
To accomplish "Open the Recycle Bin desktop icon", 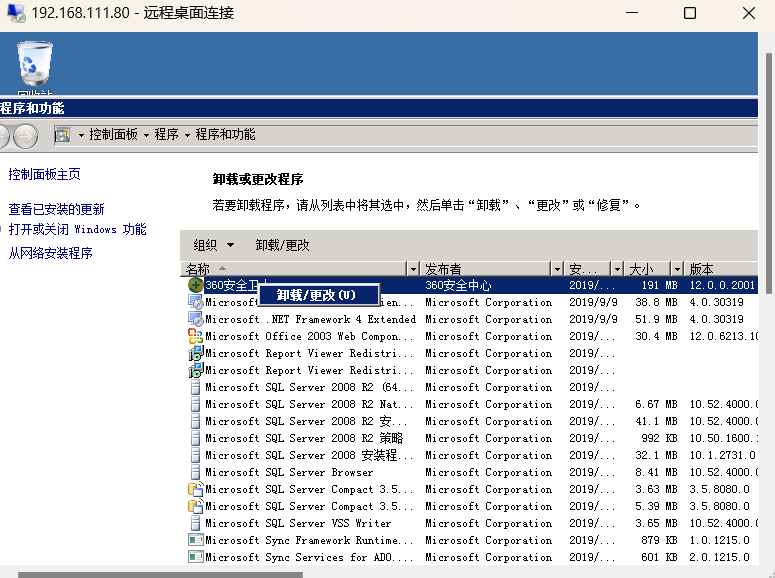I will pos(35,64).
